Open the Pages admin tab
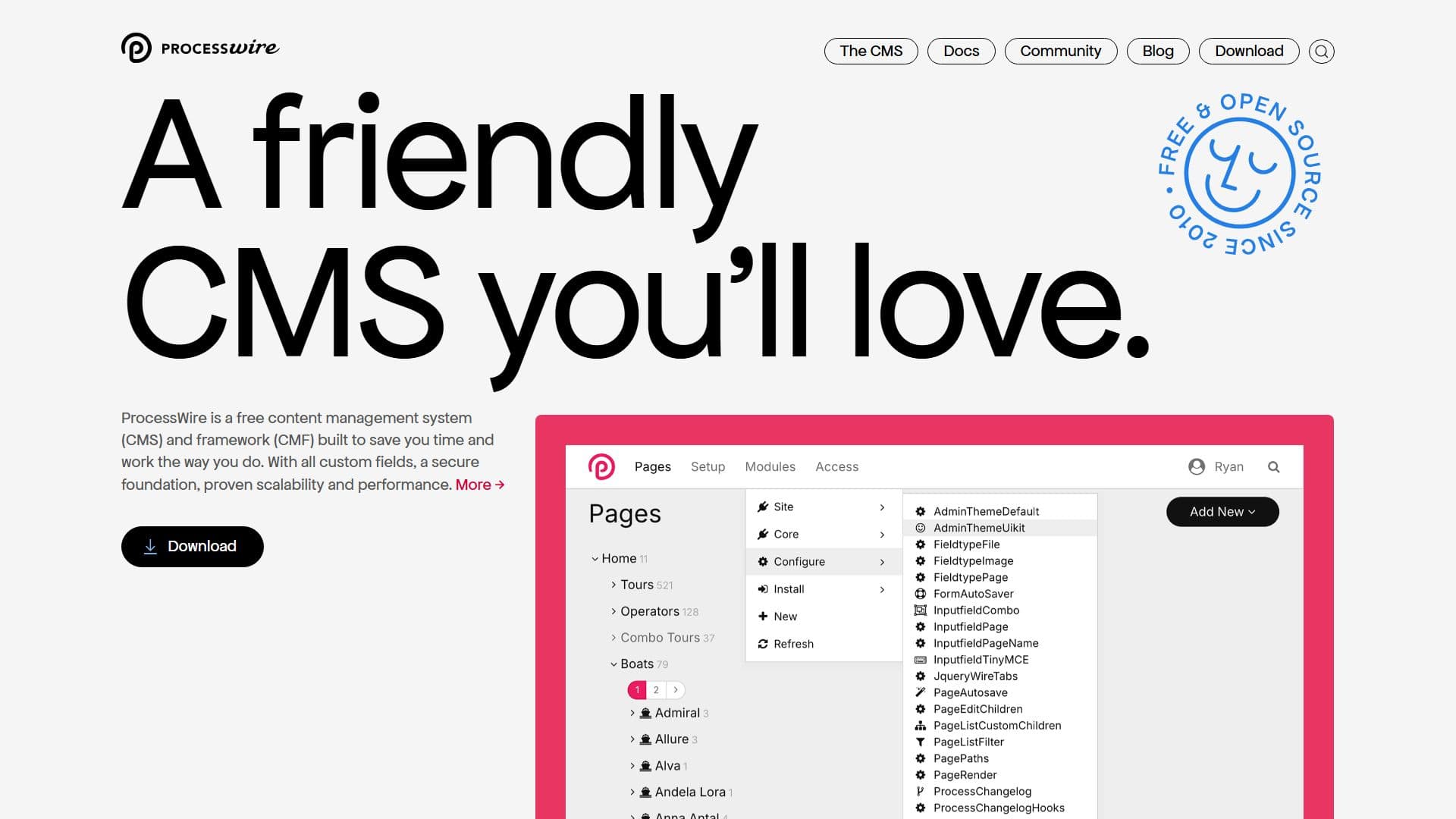This screenshot has width=1456, height=819. pyautogui.click(x=652, y=466)
